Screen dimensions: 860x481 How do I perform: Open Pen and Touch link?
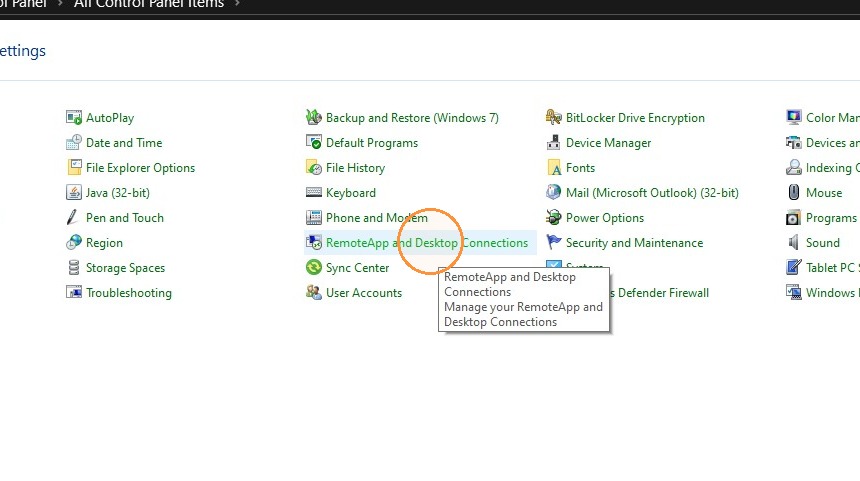(x=125, y=218)
